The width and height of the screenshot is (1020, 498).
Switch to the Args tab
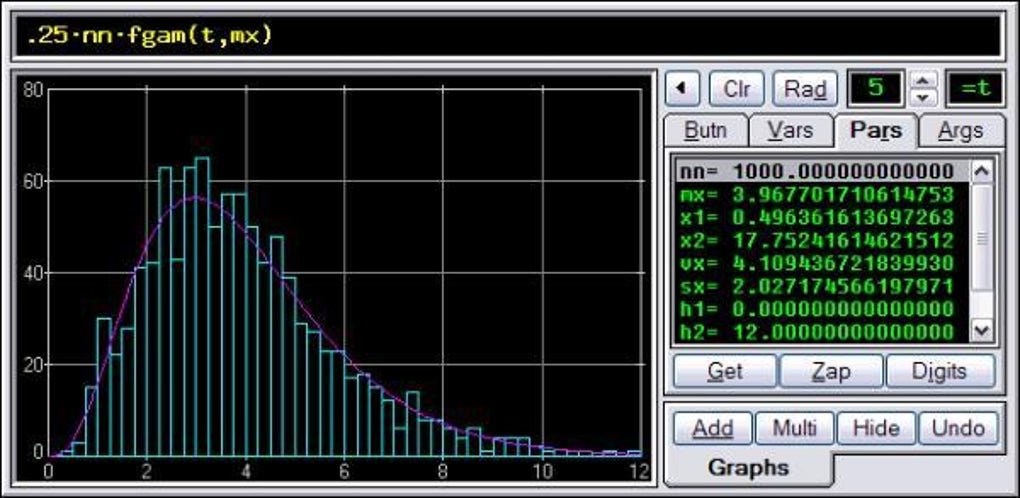click(x=960, y=131)
